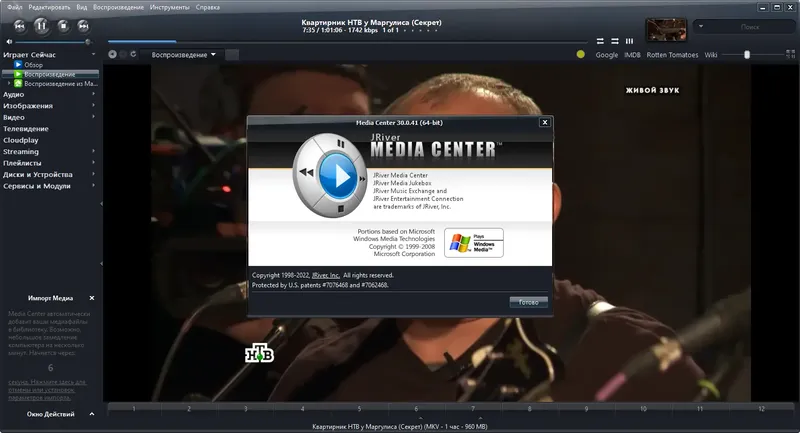Toggle the shuffle mode icon
800x433 pixels.
(615, 41)
